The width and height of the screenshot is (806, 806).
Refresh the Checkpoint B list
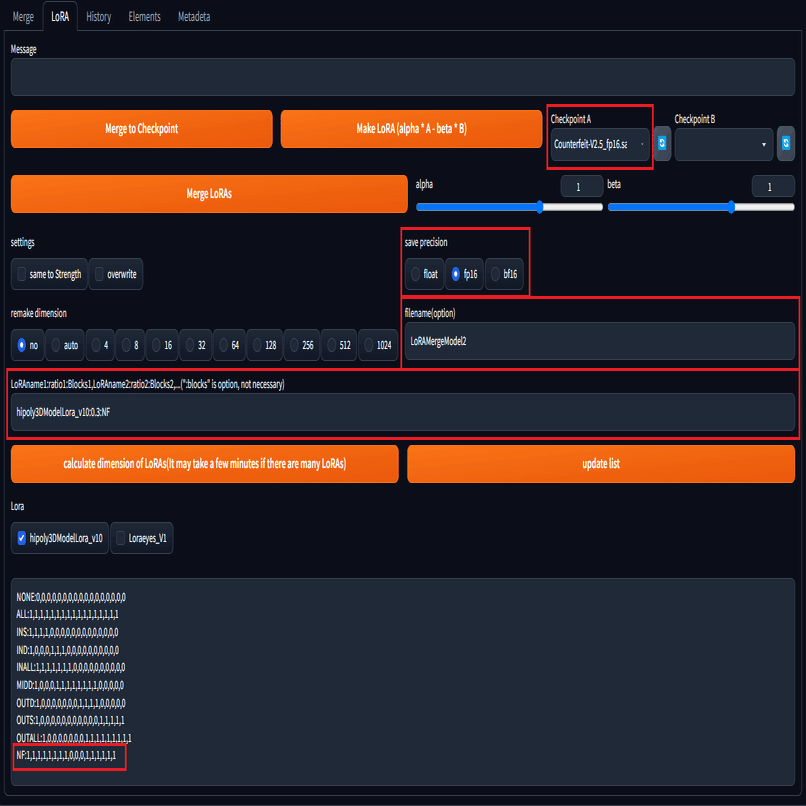coord(785,143)
